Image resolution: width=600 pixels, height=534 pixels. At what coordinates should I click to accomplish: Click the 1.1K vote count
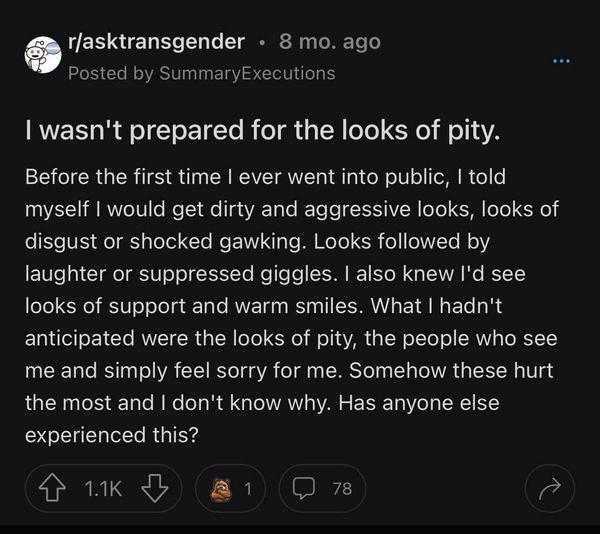click(x=105, y=488)
